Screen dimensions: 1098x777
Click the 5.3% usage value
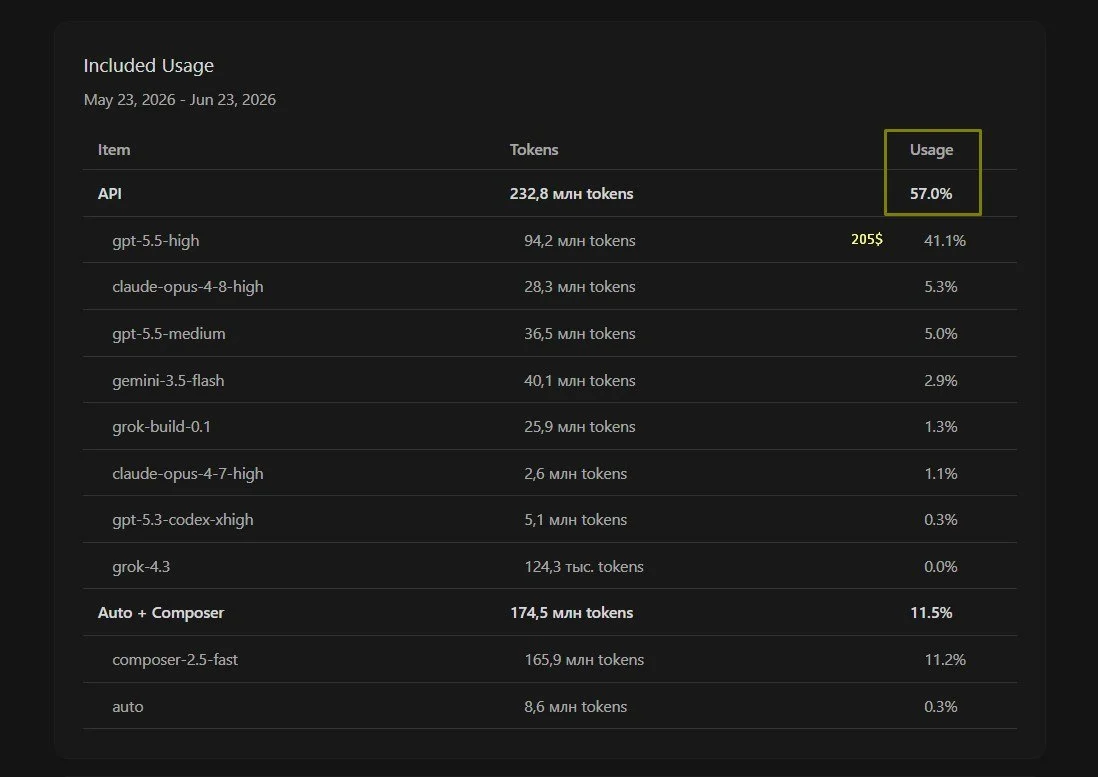click(940, 287)
